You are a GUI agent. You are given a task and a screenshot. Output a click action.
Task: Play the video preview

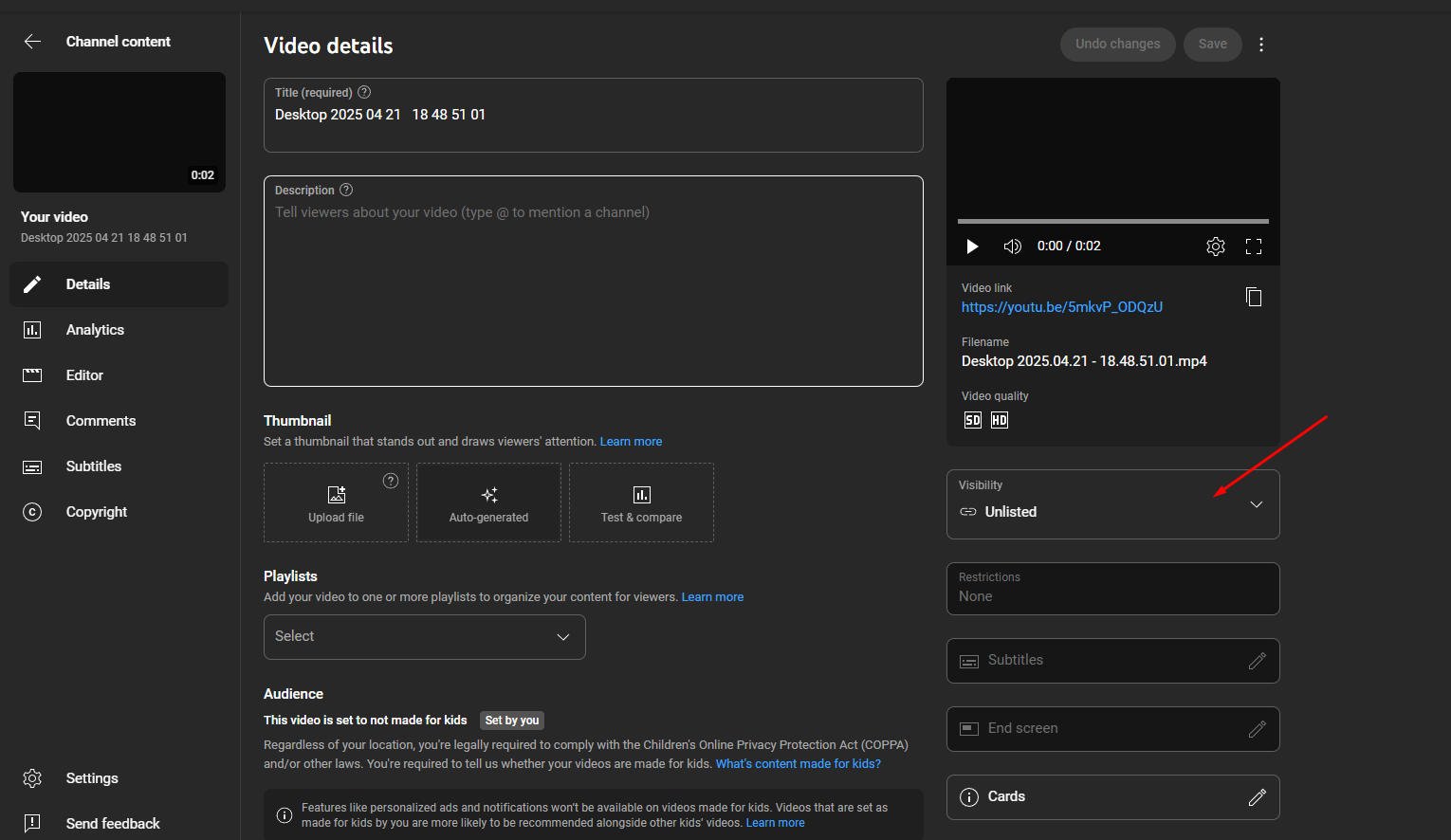(972, 247)
